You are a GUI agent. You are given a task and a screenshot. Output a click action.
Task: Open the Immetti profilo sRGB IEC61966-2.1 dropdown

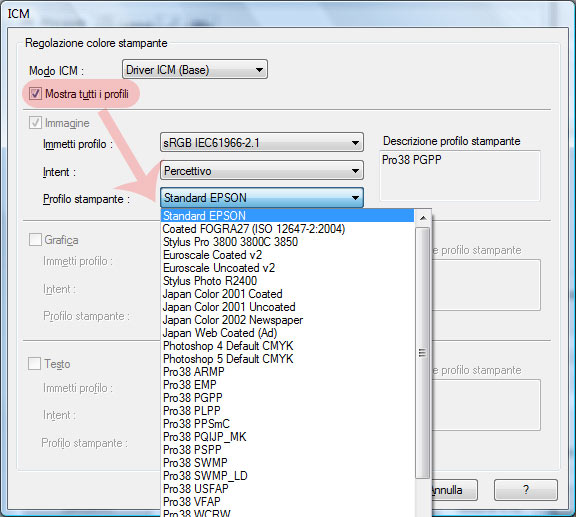[x=262, y=143]
